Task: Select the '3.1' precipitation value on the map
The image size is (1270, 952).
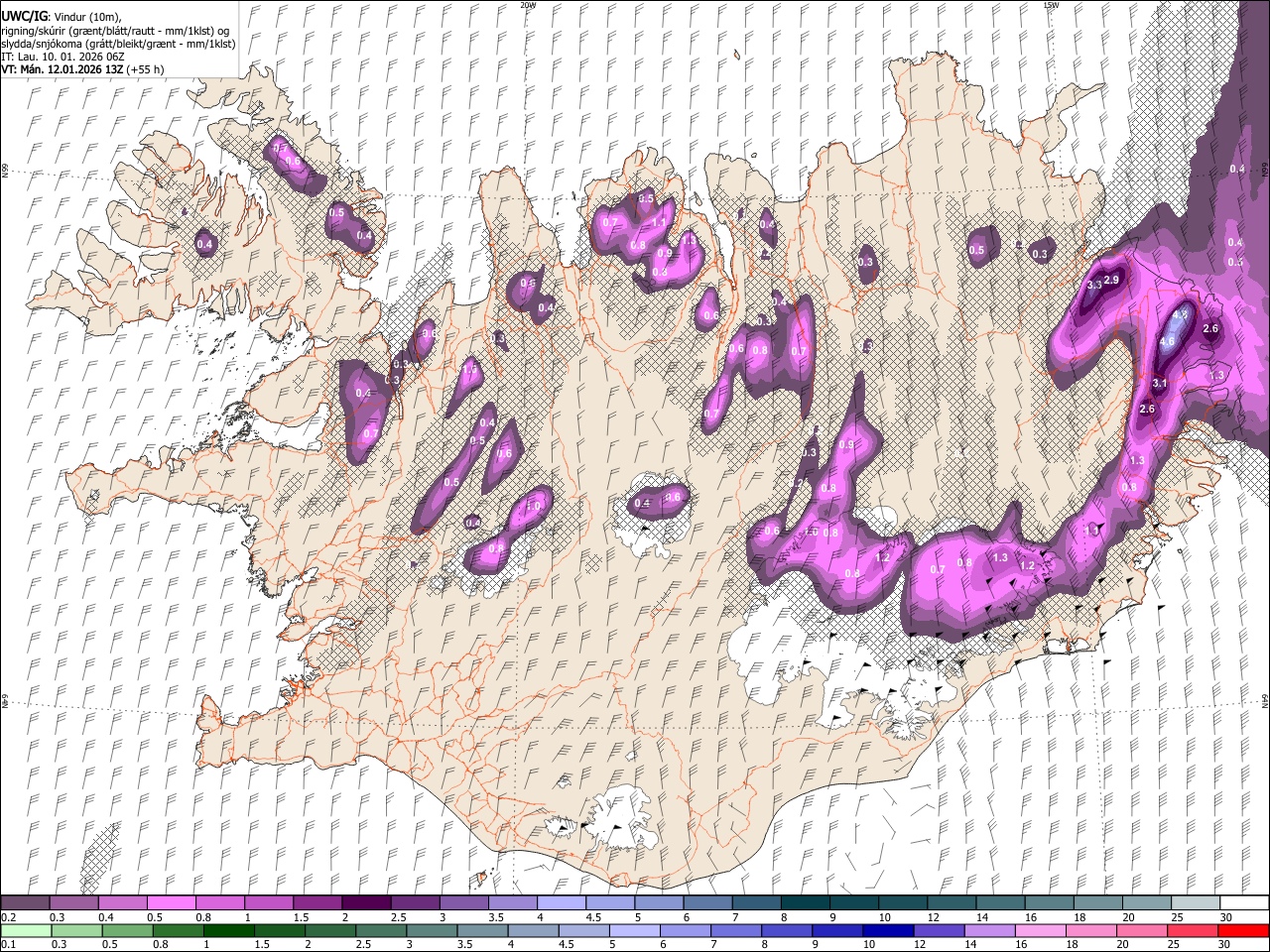Action: click(1160, 383)
